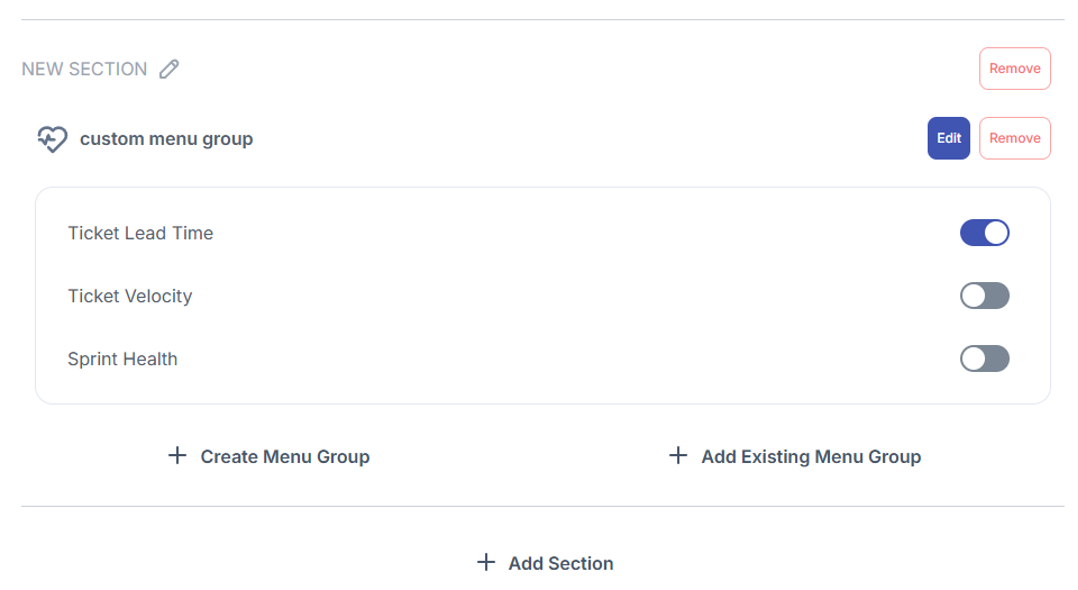1078x590 pixels.
Task: Click the Add Section label
Action: (560, 564)
